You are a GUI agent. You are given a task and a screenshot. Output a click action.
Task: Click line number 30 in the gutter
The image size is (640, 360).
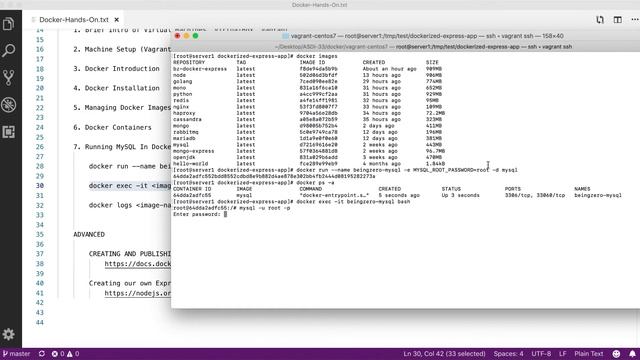[40, 186]
